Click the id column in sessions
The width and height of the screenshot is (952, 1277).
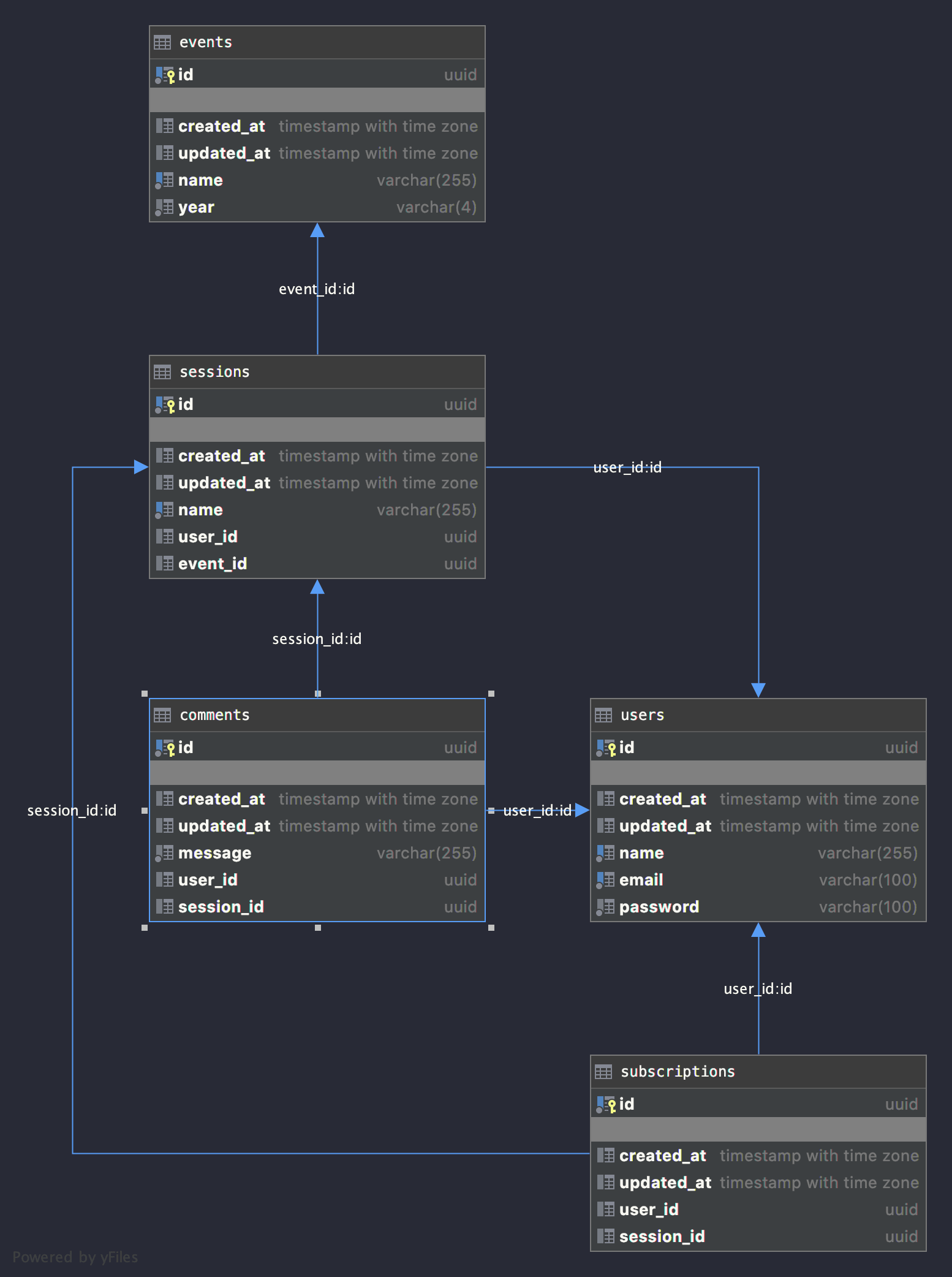[x=317, y=404]
